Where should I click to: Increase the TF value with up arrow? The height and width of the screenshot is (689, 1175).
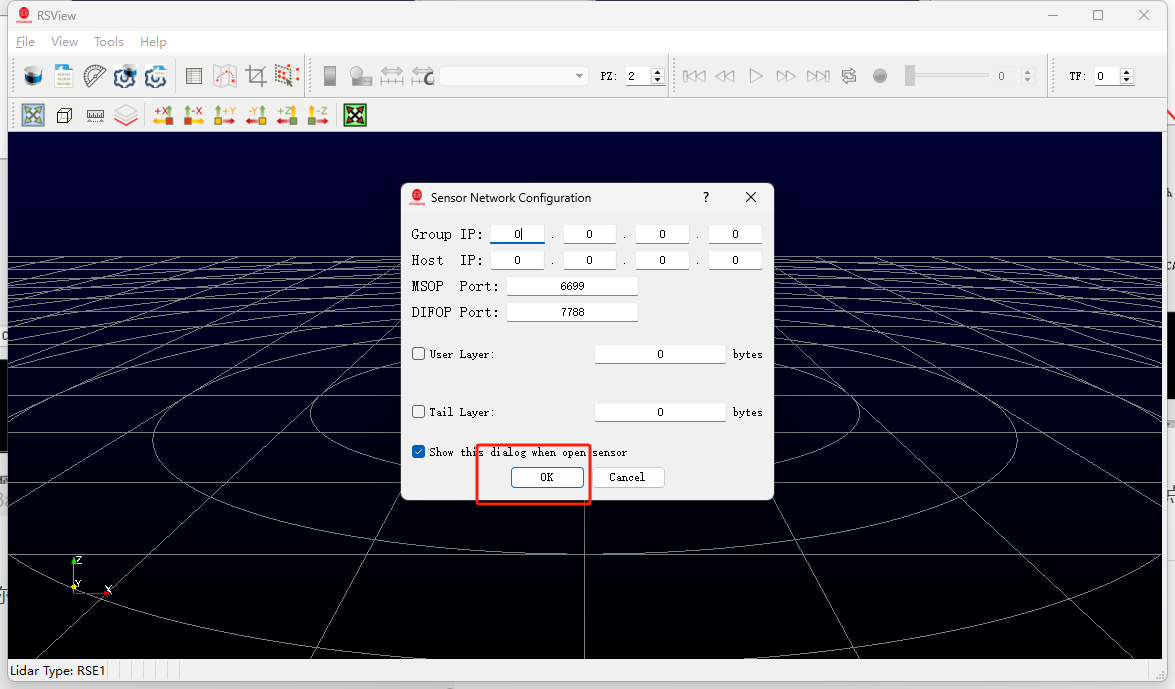tap(1126, 72)
